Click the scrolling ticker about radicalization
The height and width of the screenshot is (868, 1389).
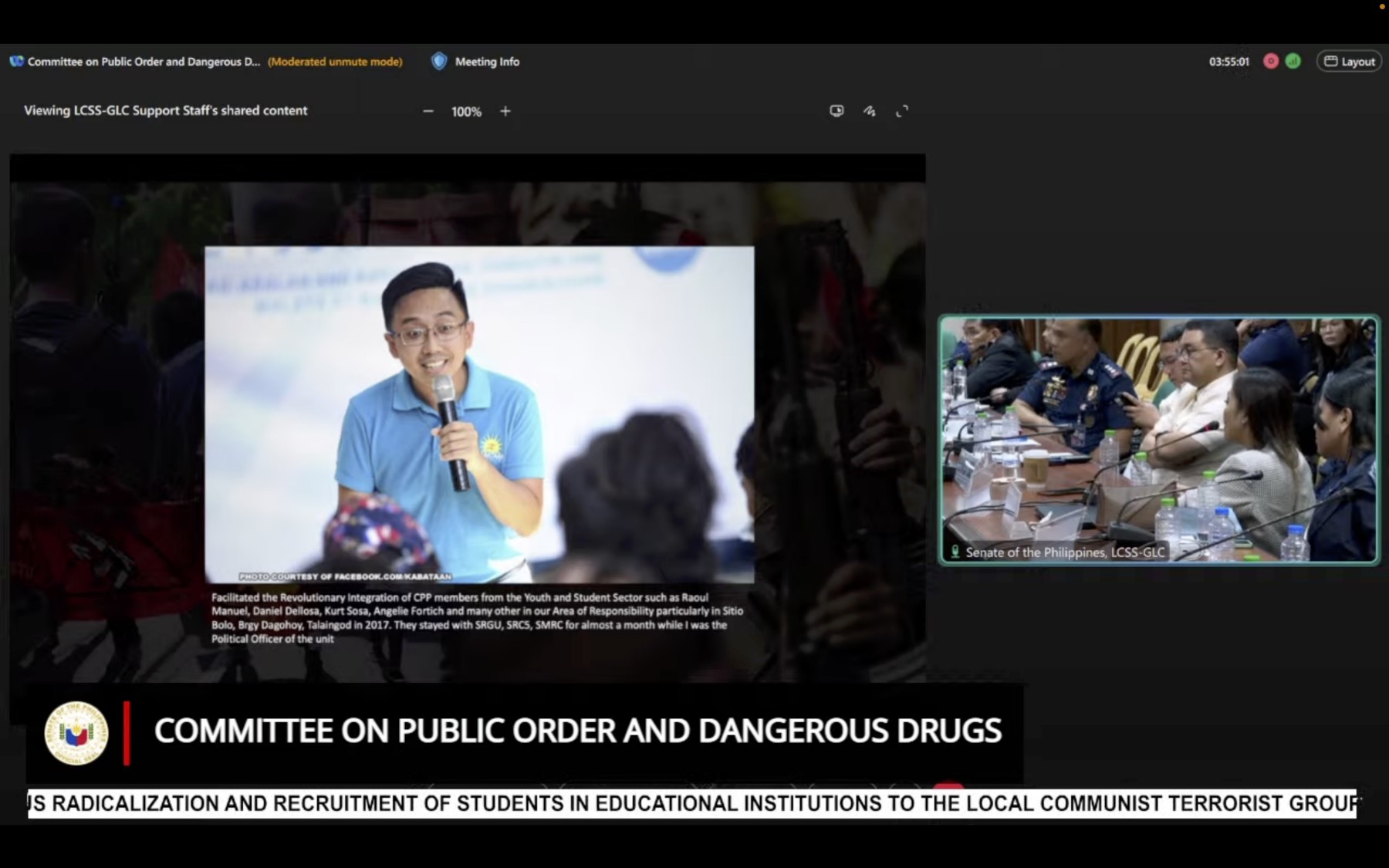click(x=692, y=803)
